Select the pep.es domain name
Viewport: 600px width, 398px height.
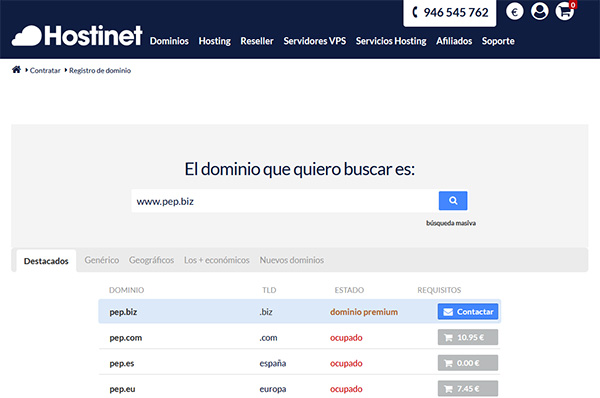tap(122, 364)
